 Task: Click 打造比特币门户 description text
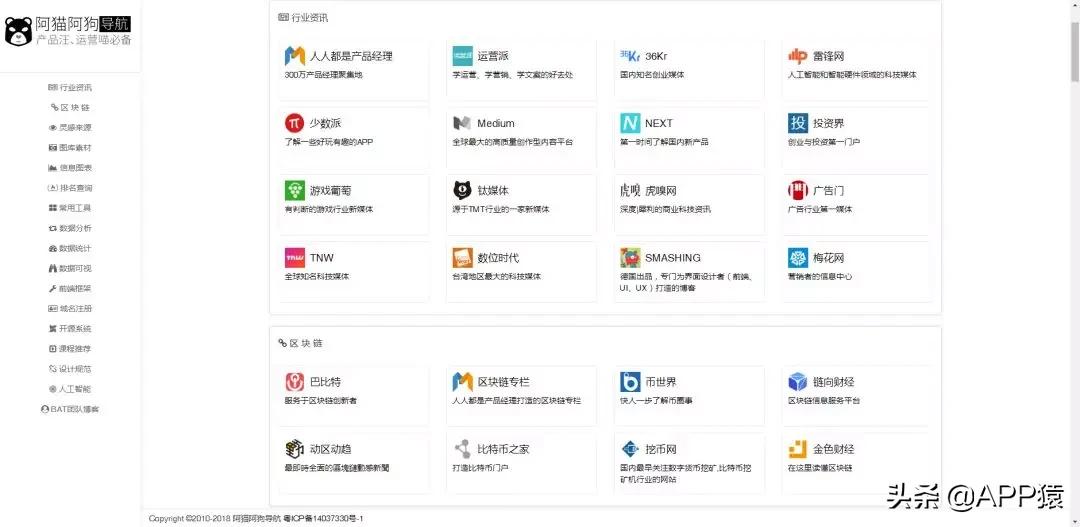pyautogui.click(x=481, y=468)
